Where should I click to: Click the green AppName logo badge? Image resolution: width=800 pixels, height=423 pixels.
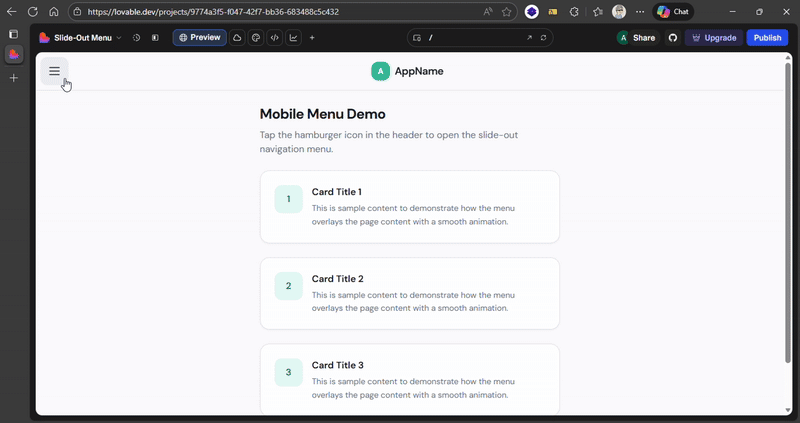pos(380,71)
